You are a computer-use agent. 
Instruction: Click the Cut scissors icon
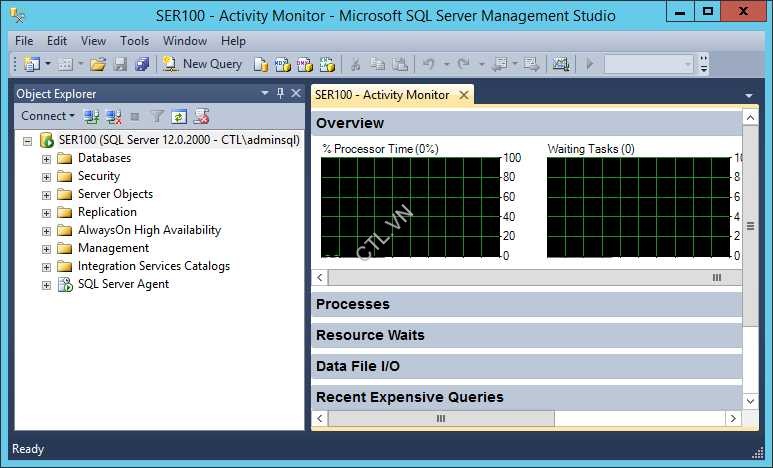[x=355, y=64]
